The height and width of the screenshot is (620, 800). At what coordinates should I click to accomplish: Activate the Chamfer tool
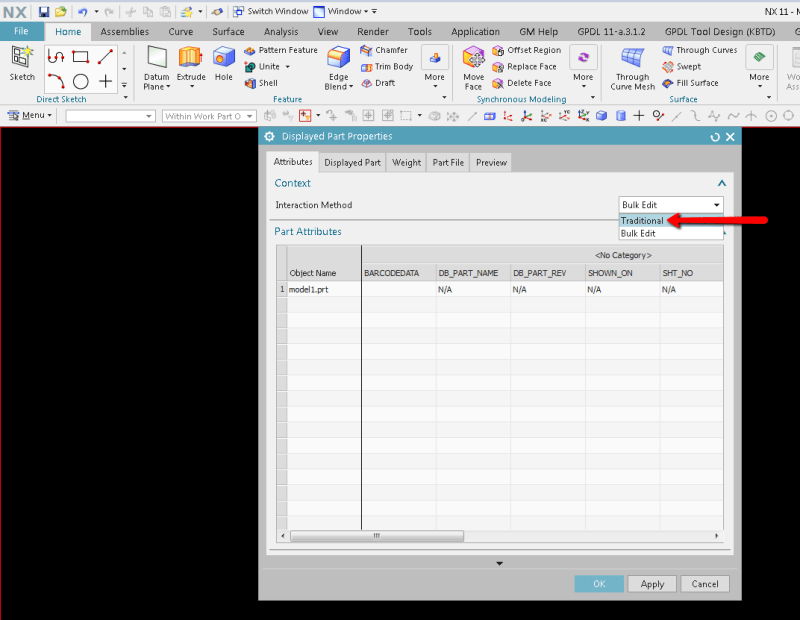pos(384,50)
